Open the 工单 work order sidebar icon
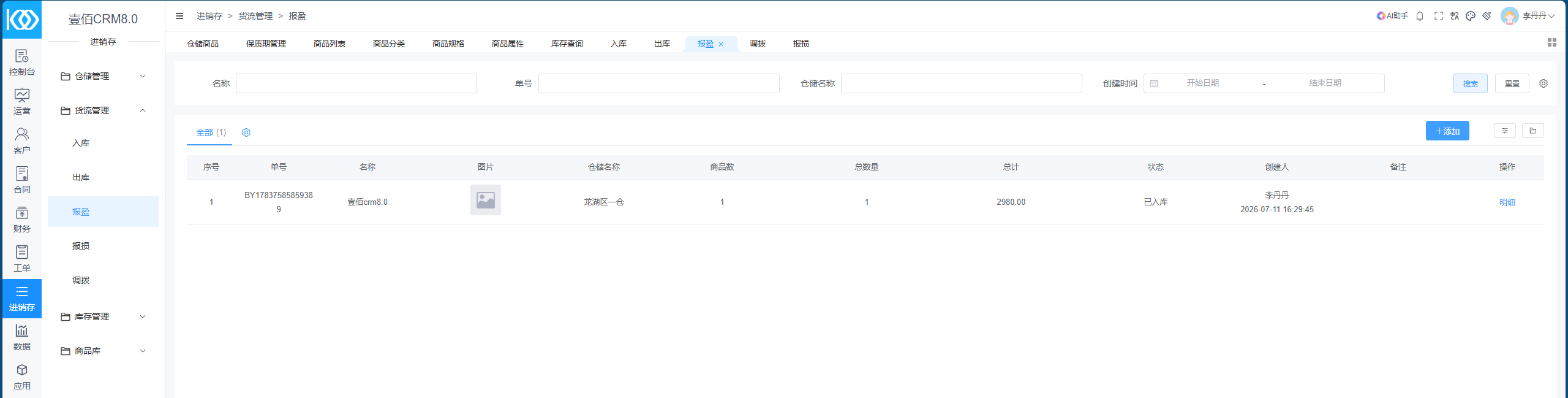This screenshot has width=1568, height=398. click(21, 259)
